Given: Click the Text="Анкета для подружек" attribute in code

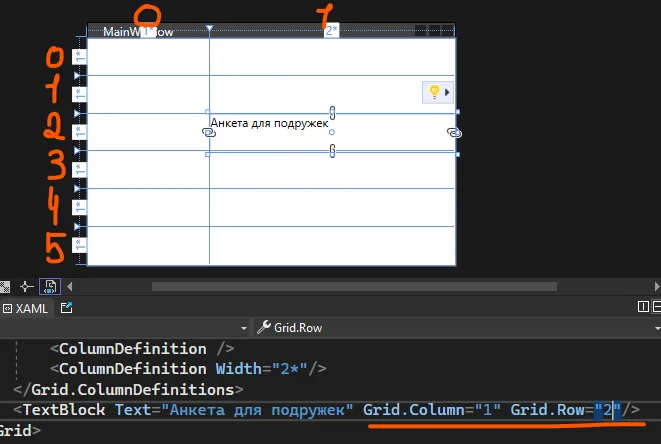Looking at the screenshot, I should click(234, 410).
